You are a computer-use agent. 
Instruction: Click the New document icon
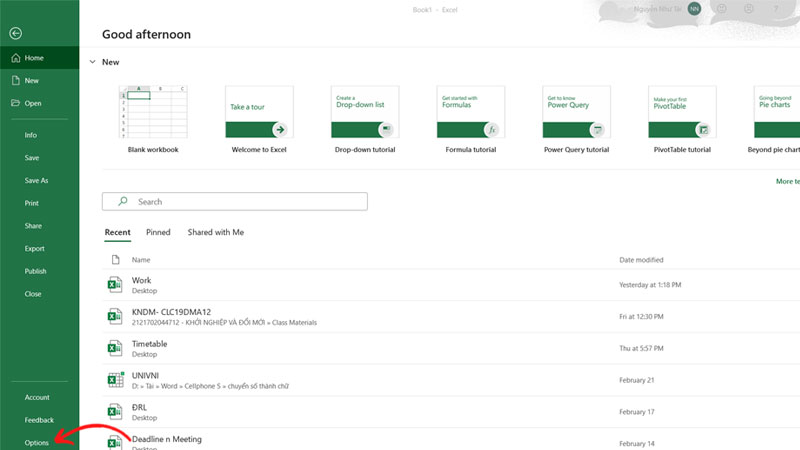[x=15, y=81]
